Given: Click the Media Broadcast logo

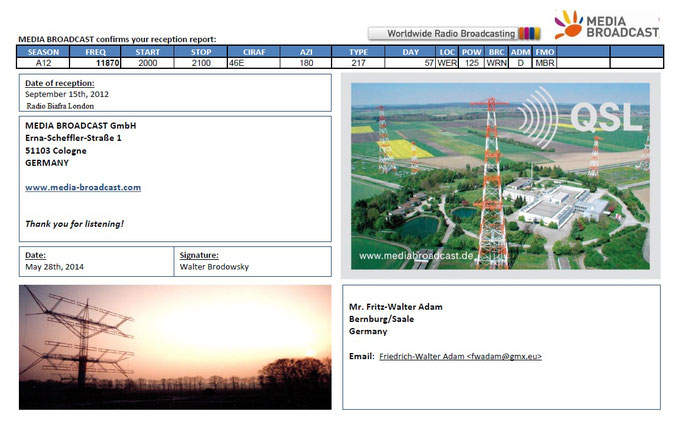Looking at the screenshot, I should pyautogui.click(x=606, y=25).
